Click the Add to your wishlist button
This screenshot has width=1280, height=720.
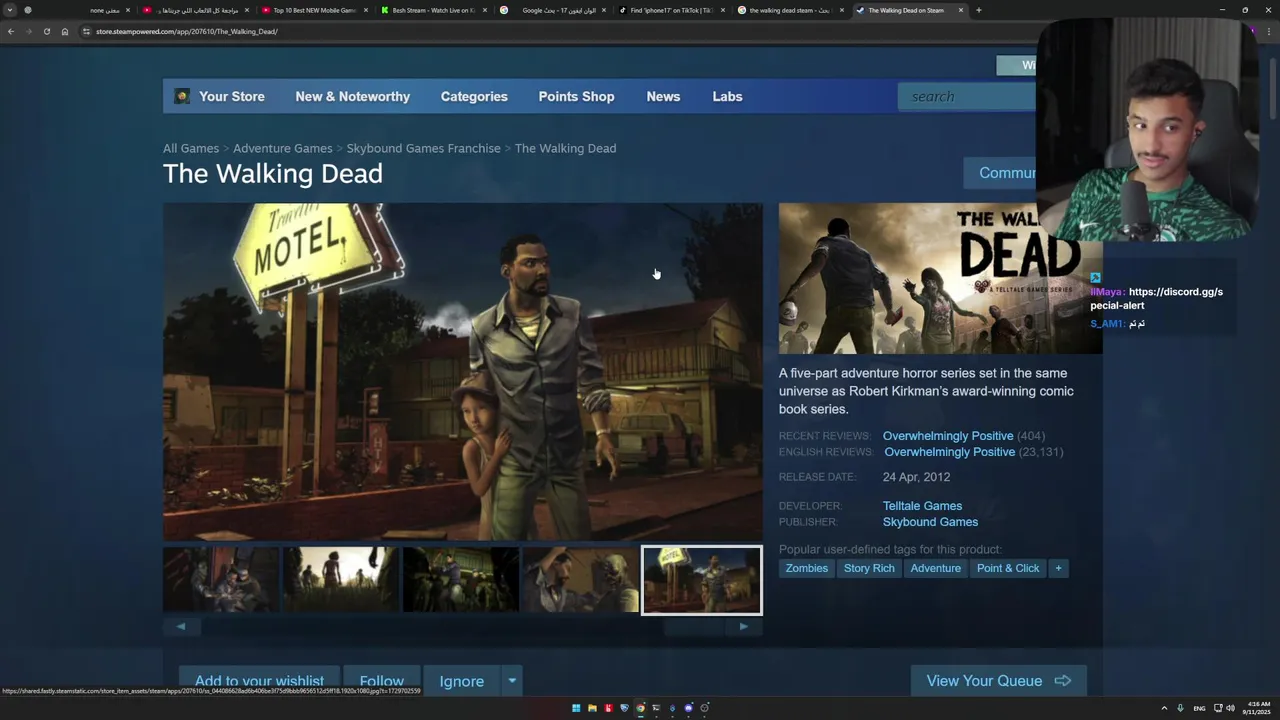pos(259,681)
